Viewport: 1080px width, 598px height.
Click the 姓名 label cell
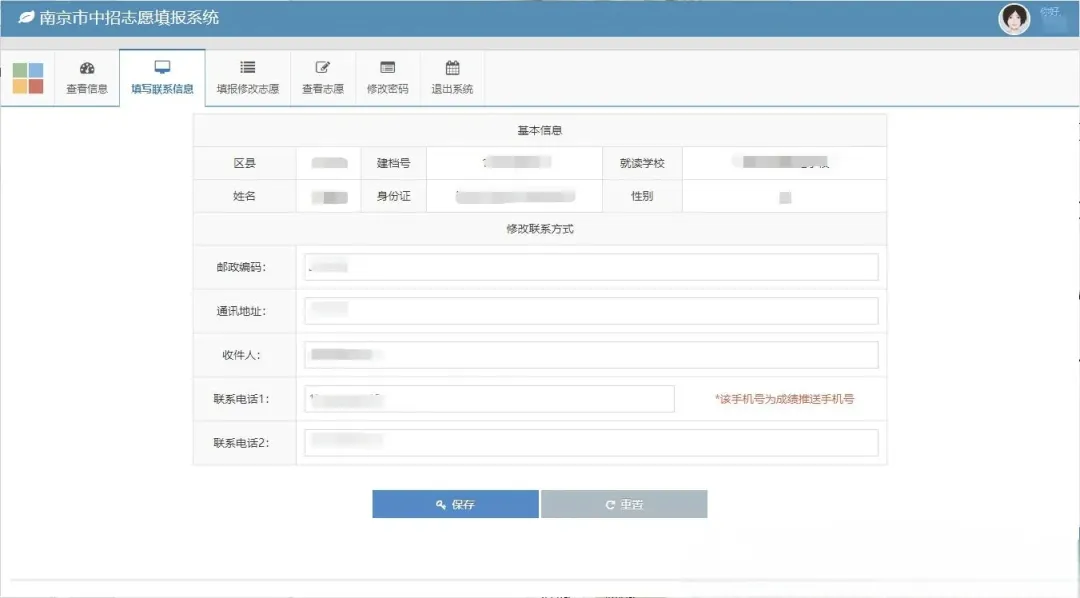pyautogui.click(x=245, y=196)
